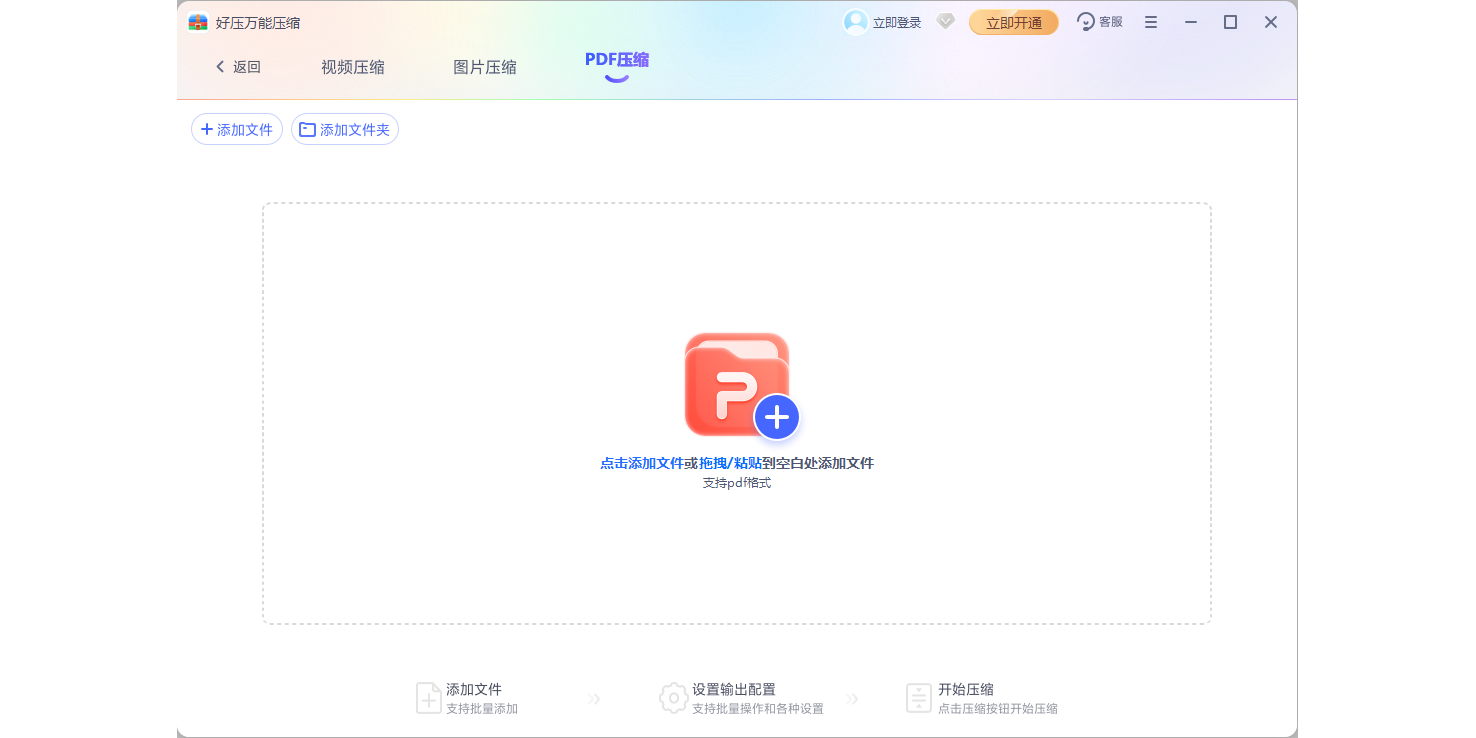Click the add file step icon at bottom
Viewport: 1476px width, 738px height.
[x=428, y=698]
